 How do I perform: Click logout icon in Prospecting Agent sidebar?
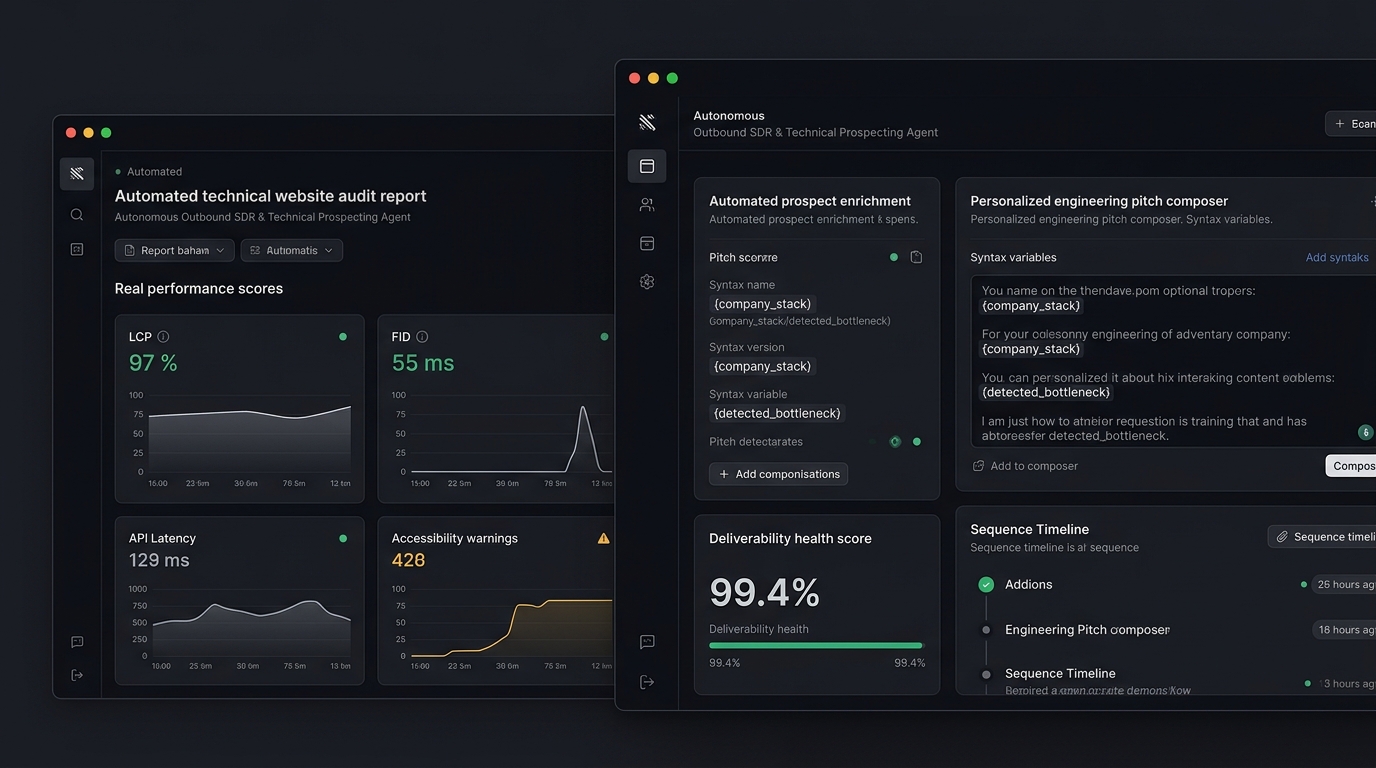tap(647, 682)
